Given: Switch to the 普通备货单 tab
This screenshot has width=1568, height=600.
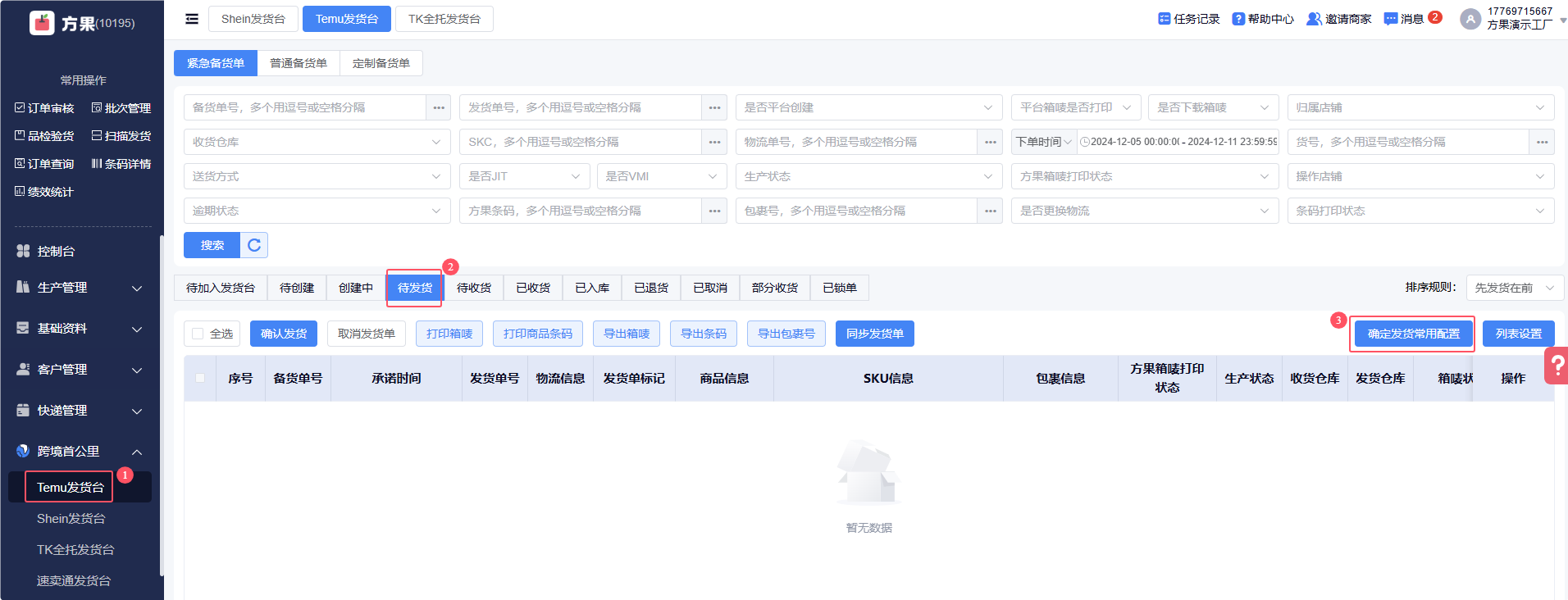Looking at the screenshot, I should 299,63.
